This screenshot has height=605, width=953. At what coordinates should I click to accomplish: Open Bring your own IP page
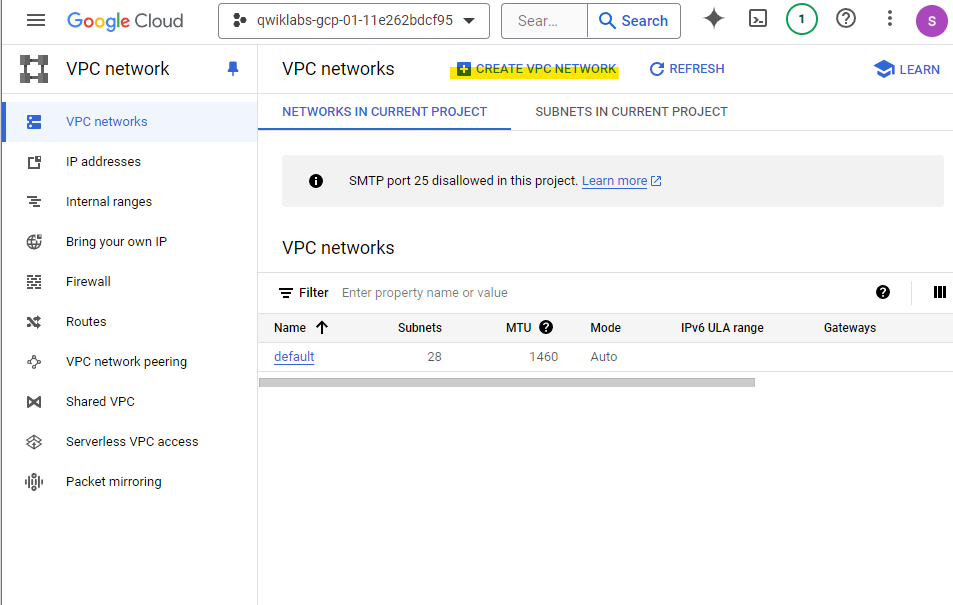[x=129, y=242]
